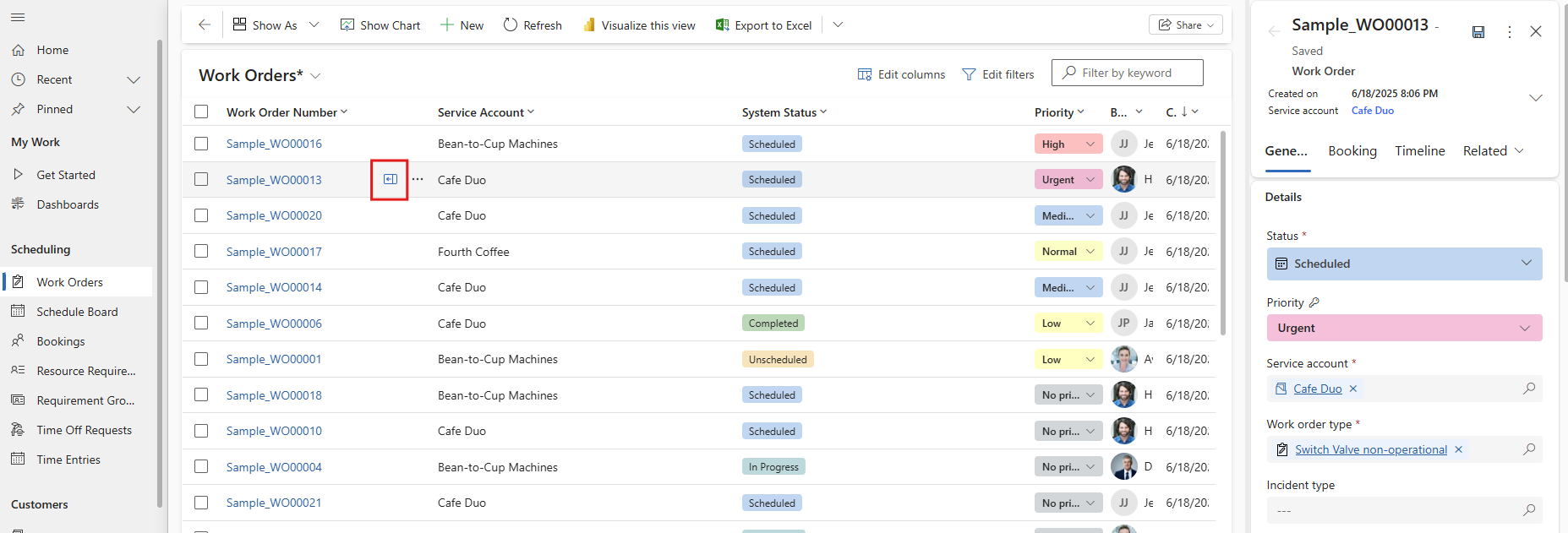Check the Sample_WO00020 row checkbox
The image size is (1568, 533).
[201, 215]
